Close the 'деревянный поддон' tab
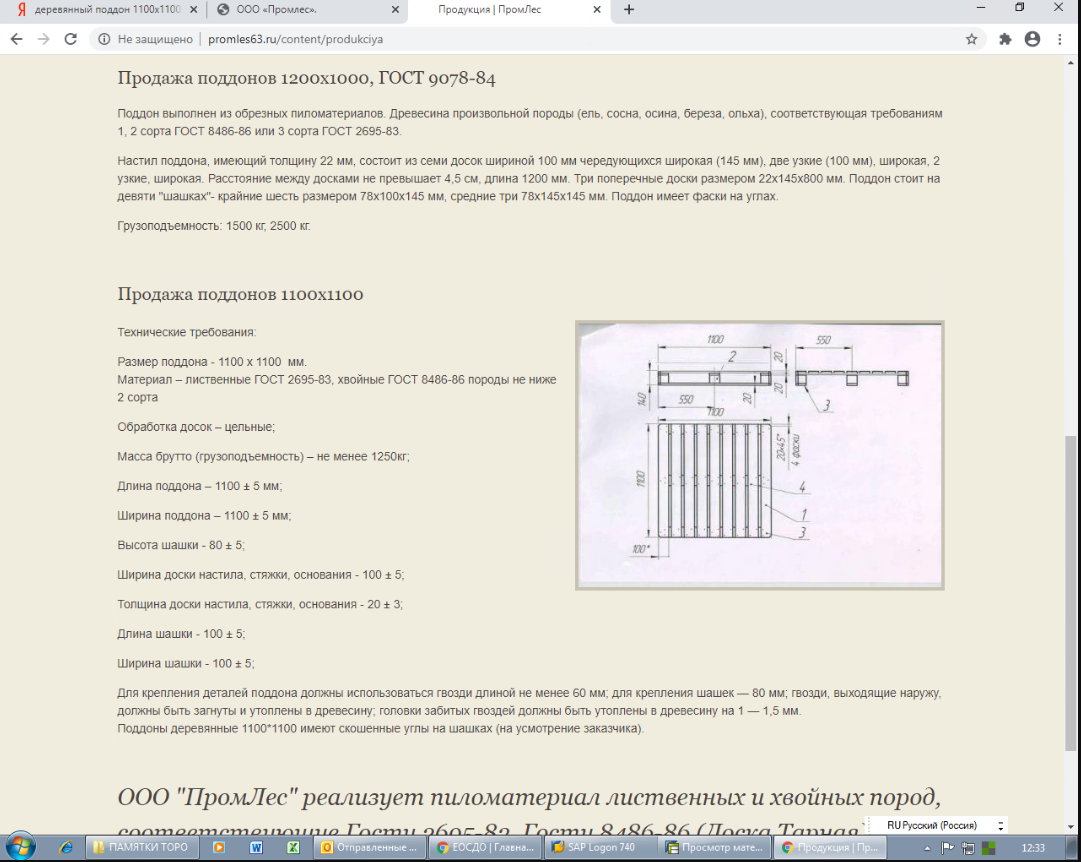1081x862 pixels. [194, 10]
